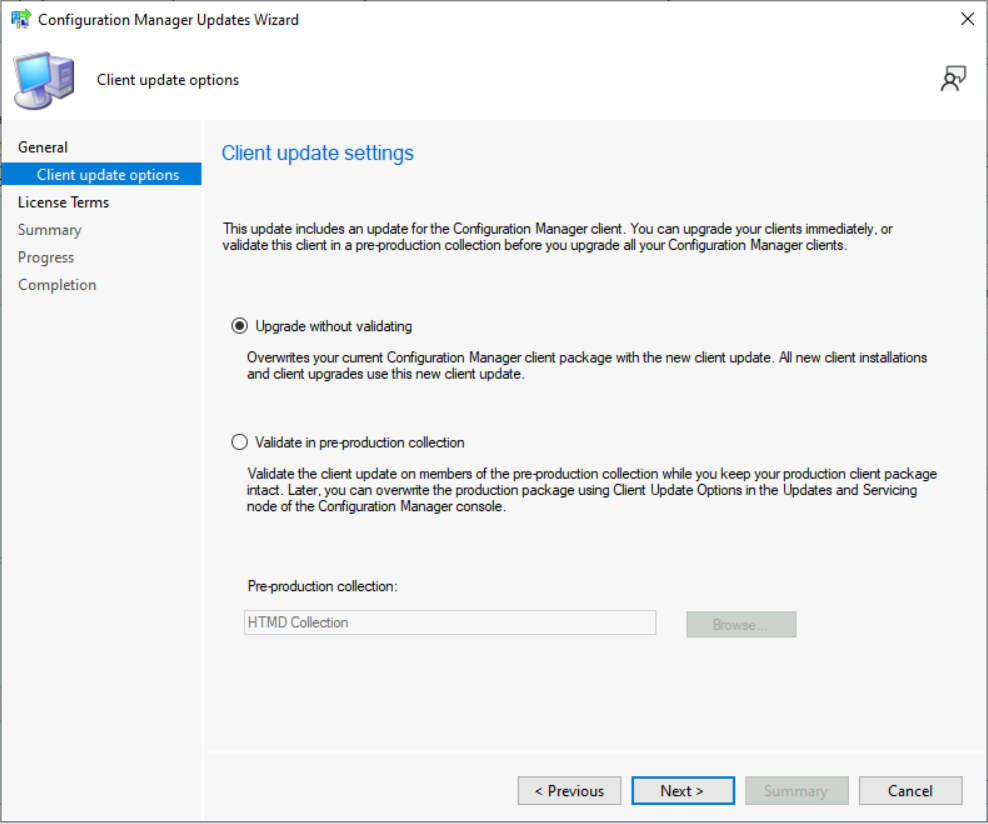This screenshot has width=988, height=824.
Task: Click the Next button
Action: [683, 791]
